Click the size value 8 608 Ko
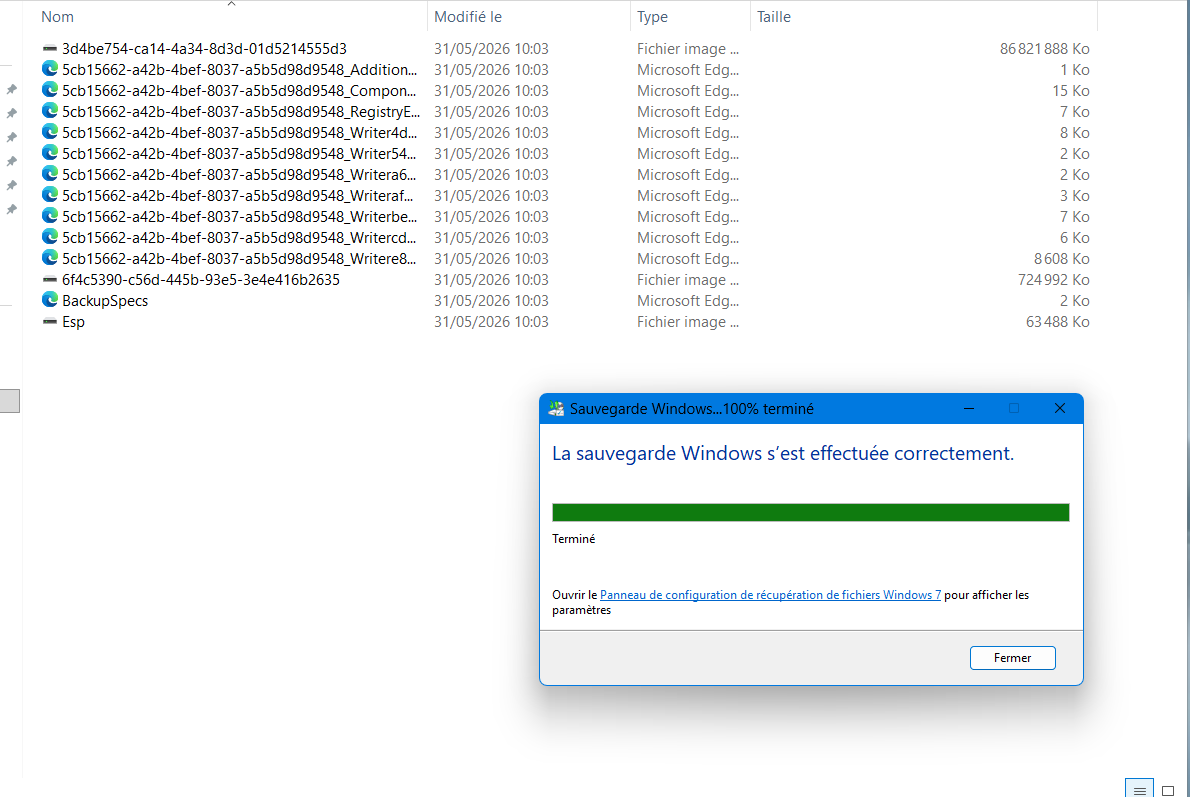1190x797 pixels. [1062, 259]
